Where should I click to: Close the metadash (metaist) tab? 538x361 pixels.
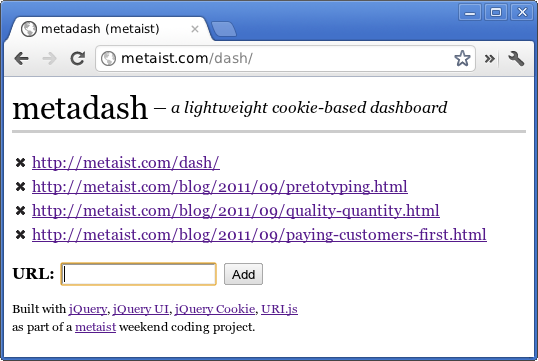(x=195, y=29)
